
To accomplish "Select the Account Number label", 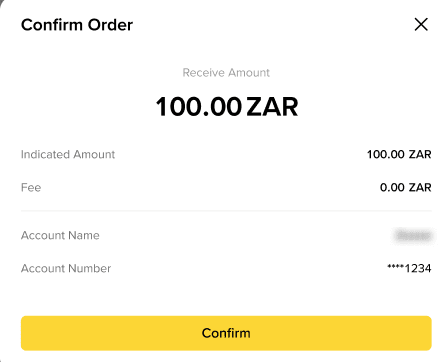I will pos(66,268).
